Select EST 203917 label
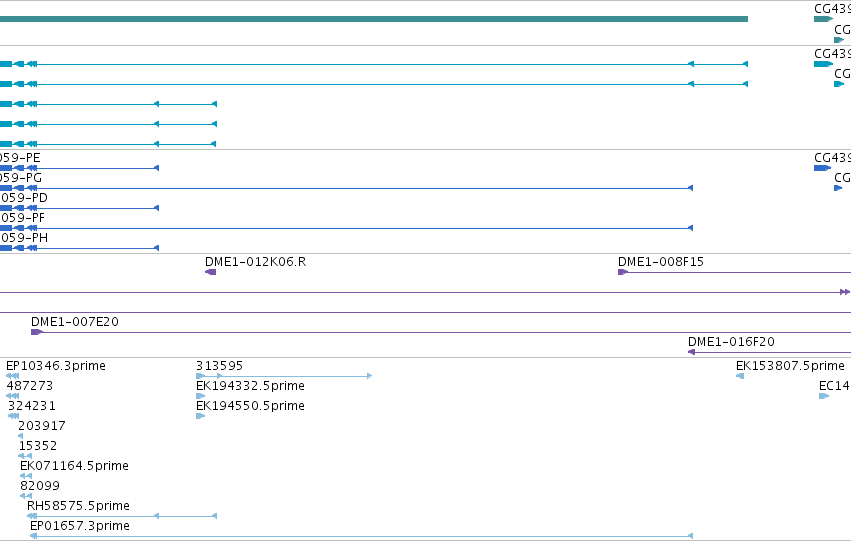 [x=42, y=426]
